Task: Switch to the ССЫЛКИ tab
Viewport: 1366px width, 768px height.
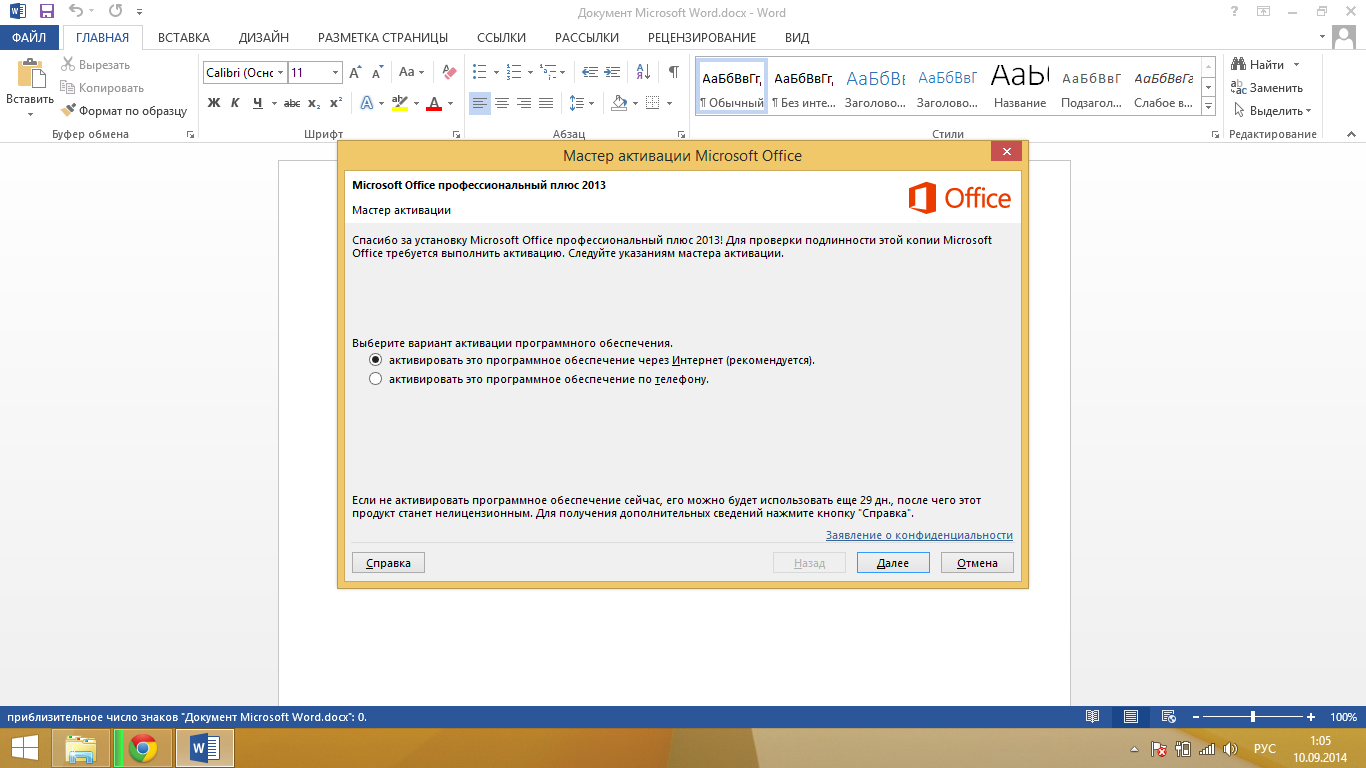Action: click(501, 38)
